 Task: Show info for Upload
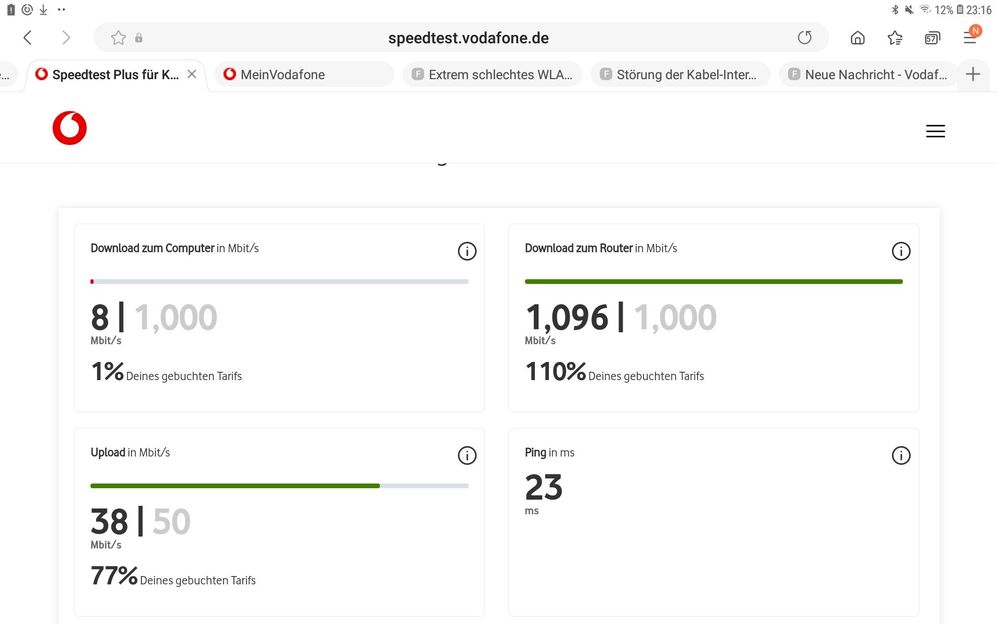click(x=467, y=455)
